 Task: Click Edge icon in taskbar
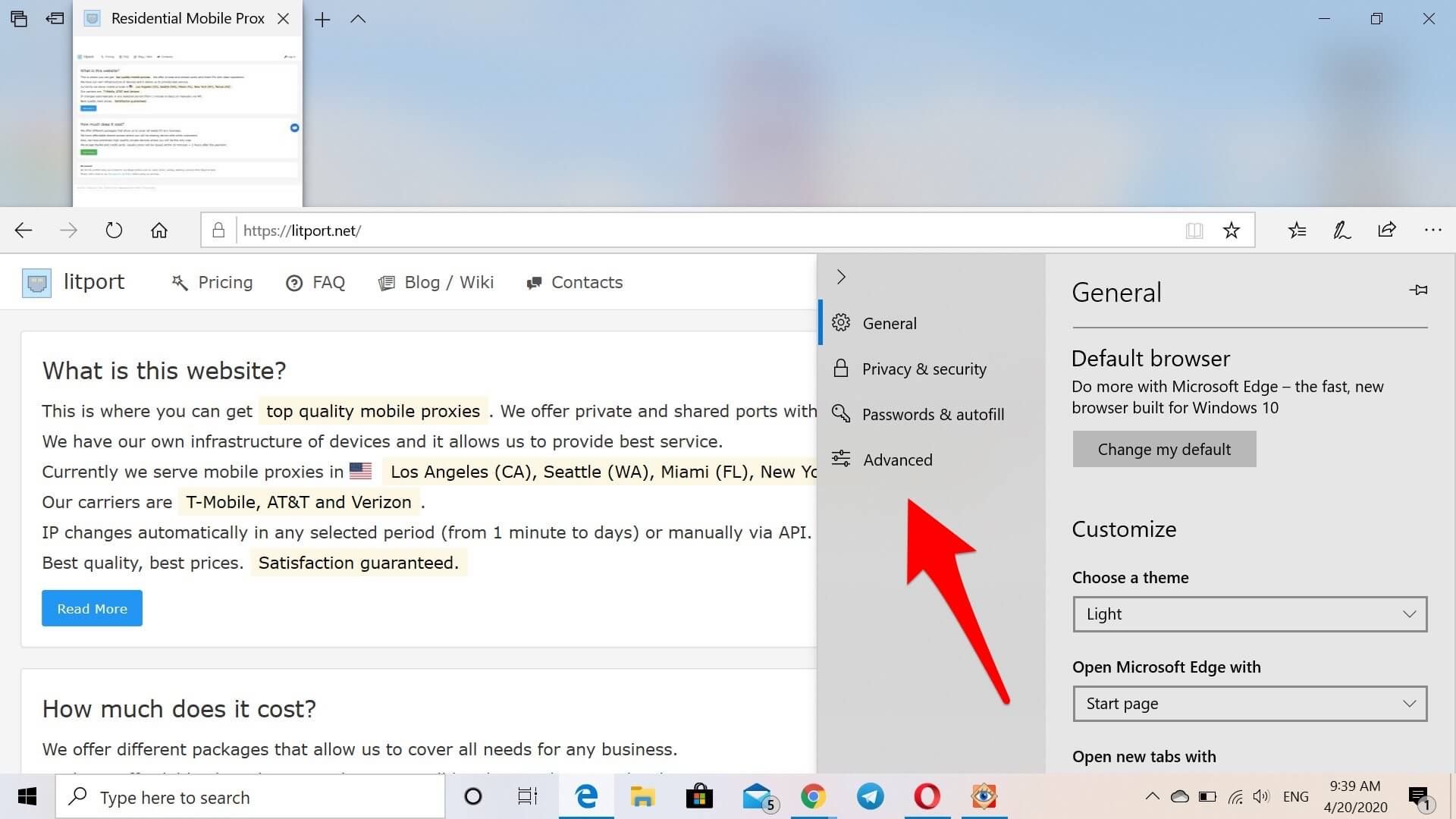pos(586,797)
